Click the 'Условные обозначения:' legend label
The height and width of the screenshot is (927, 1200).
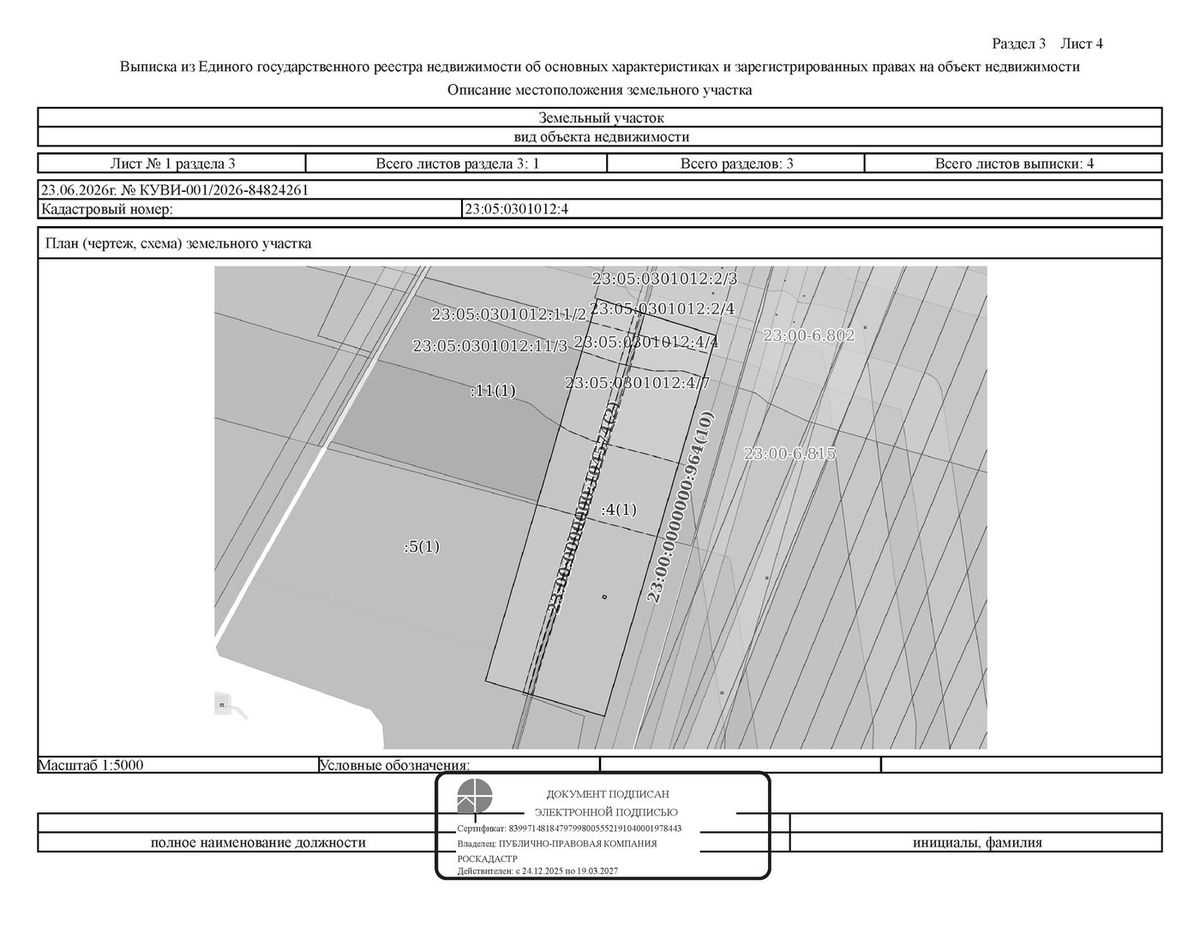tap(395, 765)
